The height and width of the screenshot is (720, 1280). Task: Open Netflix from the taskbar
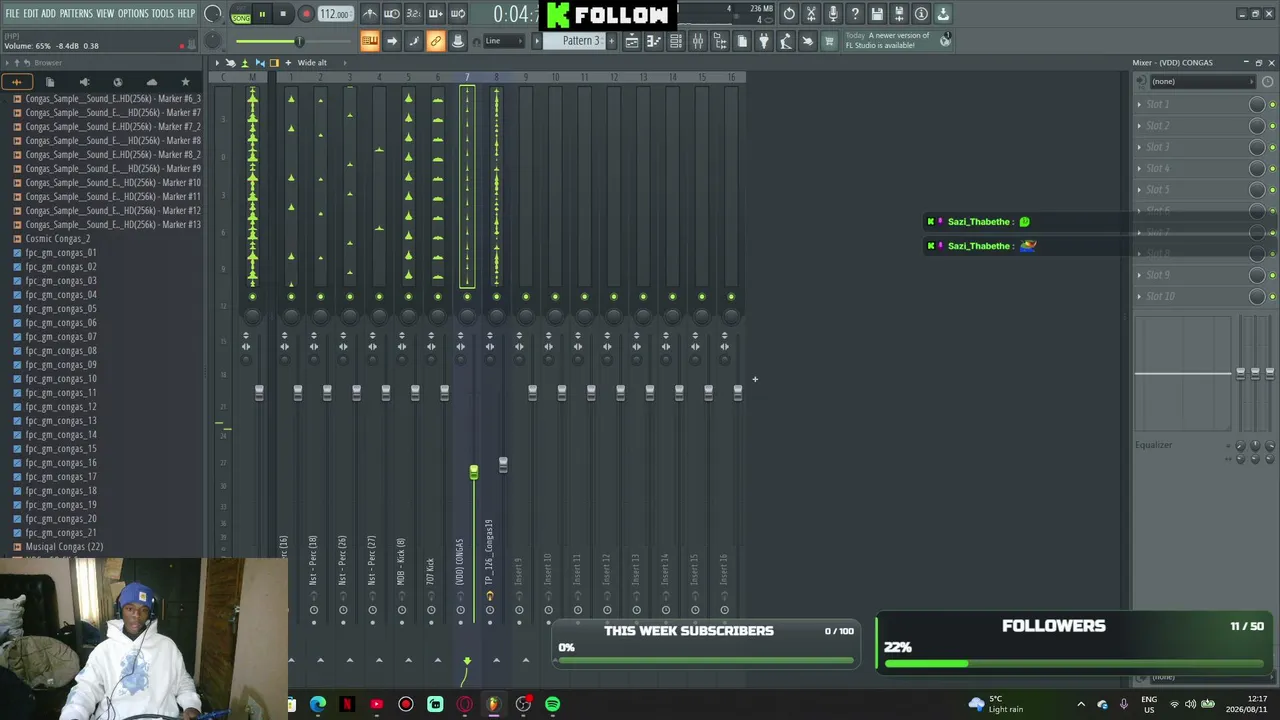point(347,704)
